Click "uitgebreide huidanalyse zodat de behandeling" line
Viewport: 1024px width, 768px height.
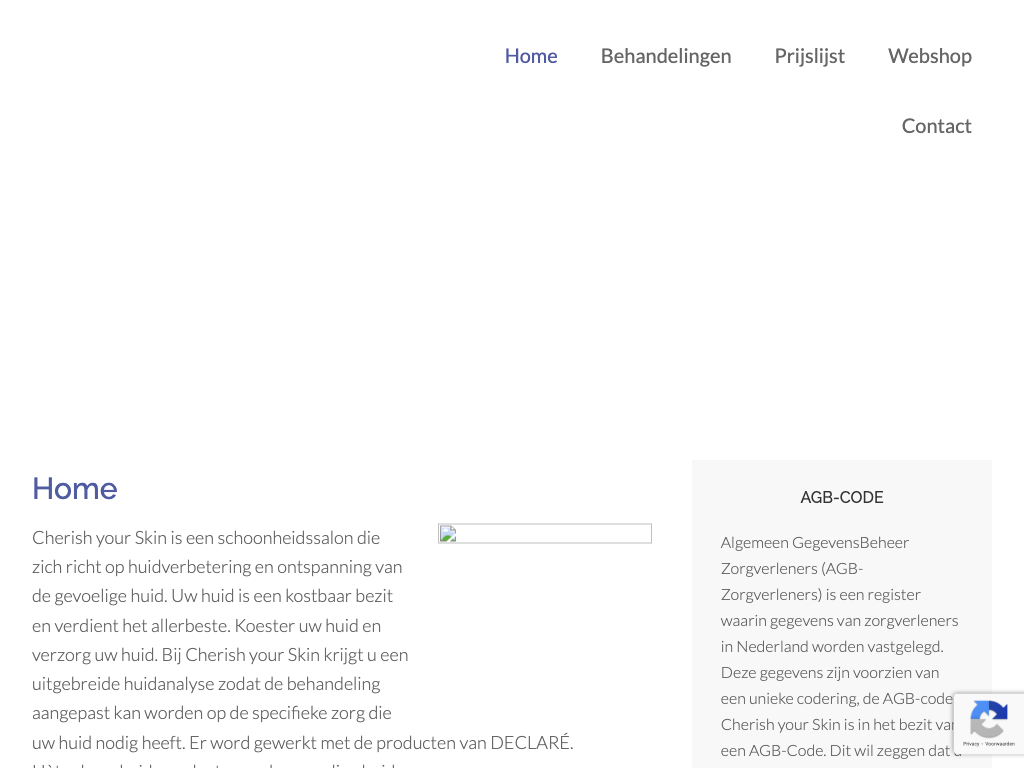(206, 684)
